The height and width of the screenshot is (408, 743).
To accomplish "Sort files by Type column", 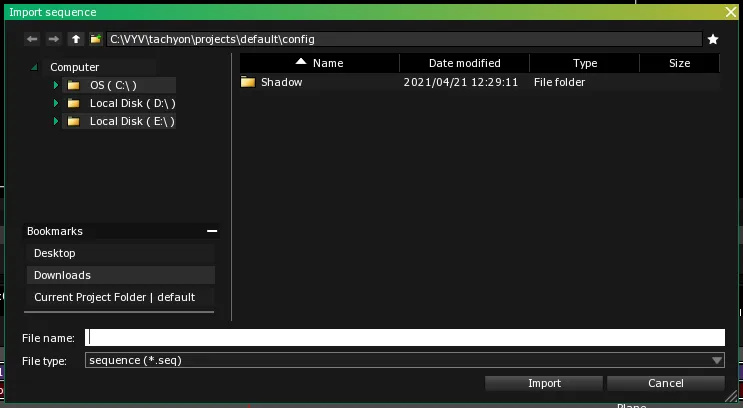I will tap(585, 63).
